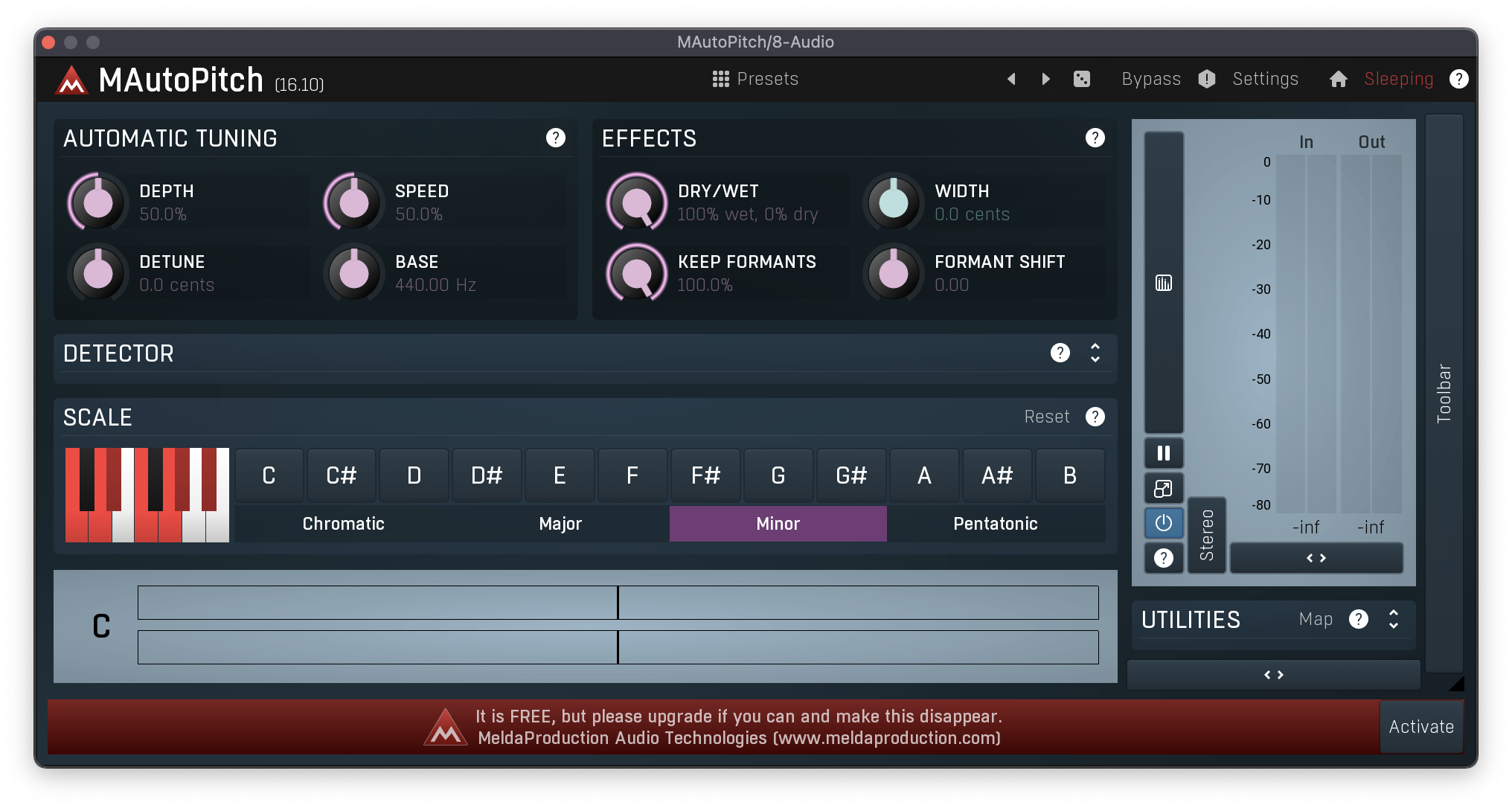Pause the meters
Screen dimensions: 1512x808
coord(1164,453)
